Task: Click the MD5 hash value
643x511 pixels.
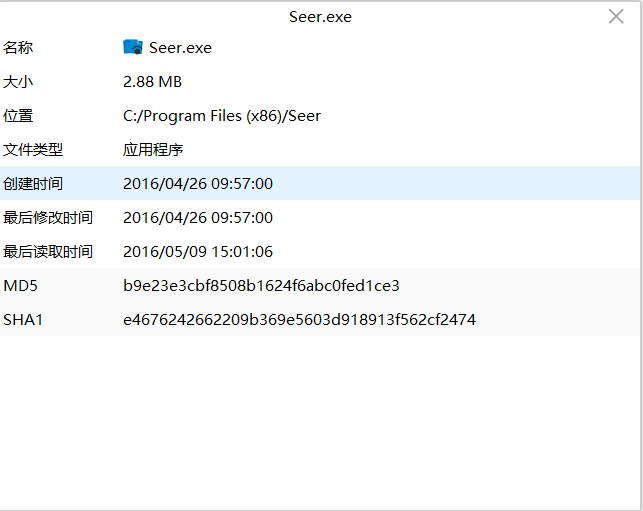Action: [261, 285]
